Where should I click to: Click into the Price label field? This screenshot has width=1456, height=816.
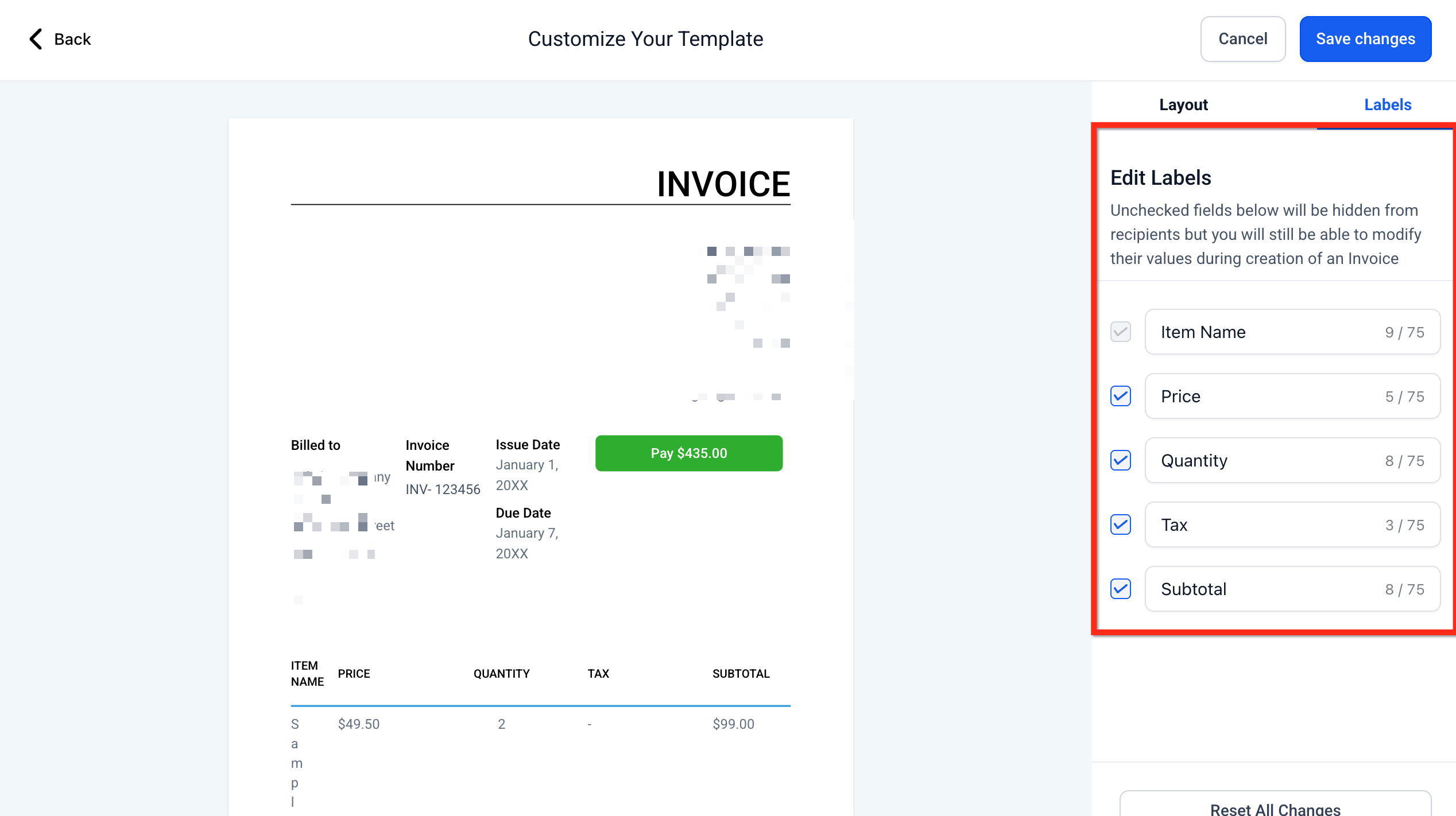(1263, 396)
